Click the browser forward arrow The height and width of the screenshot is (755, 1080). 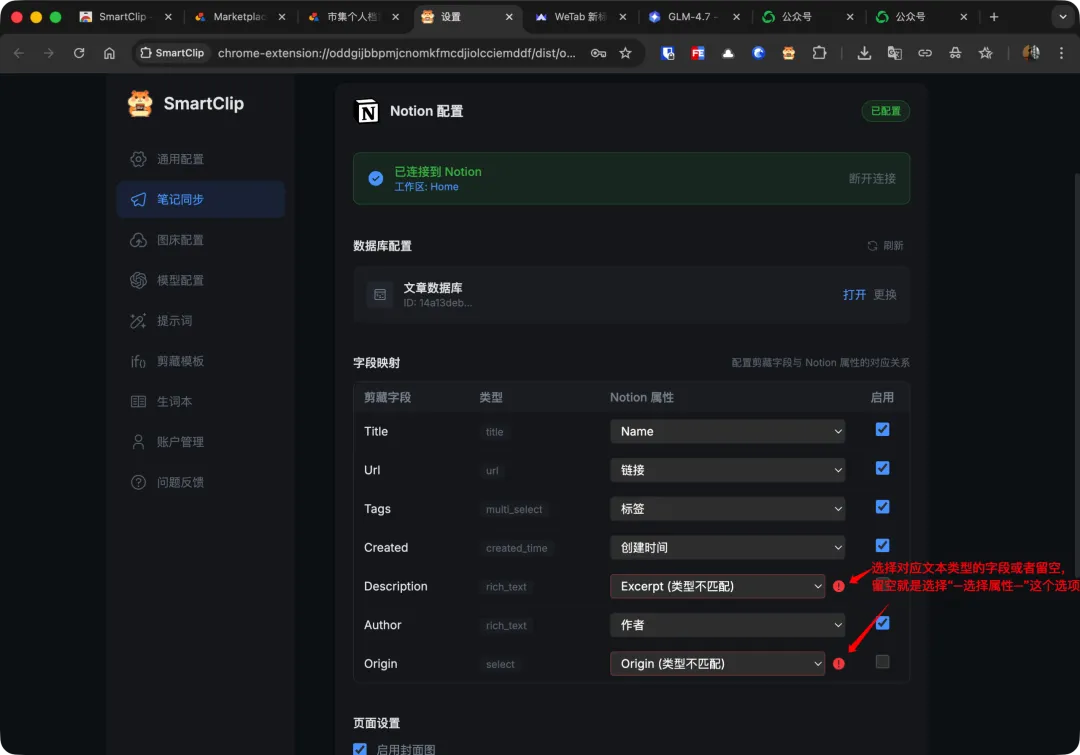[48, 53]
